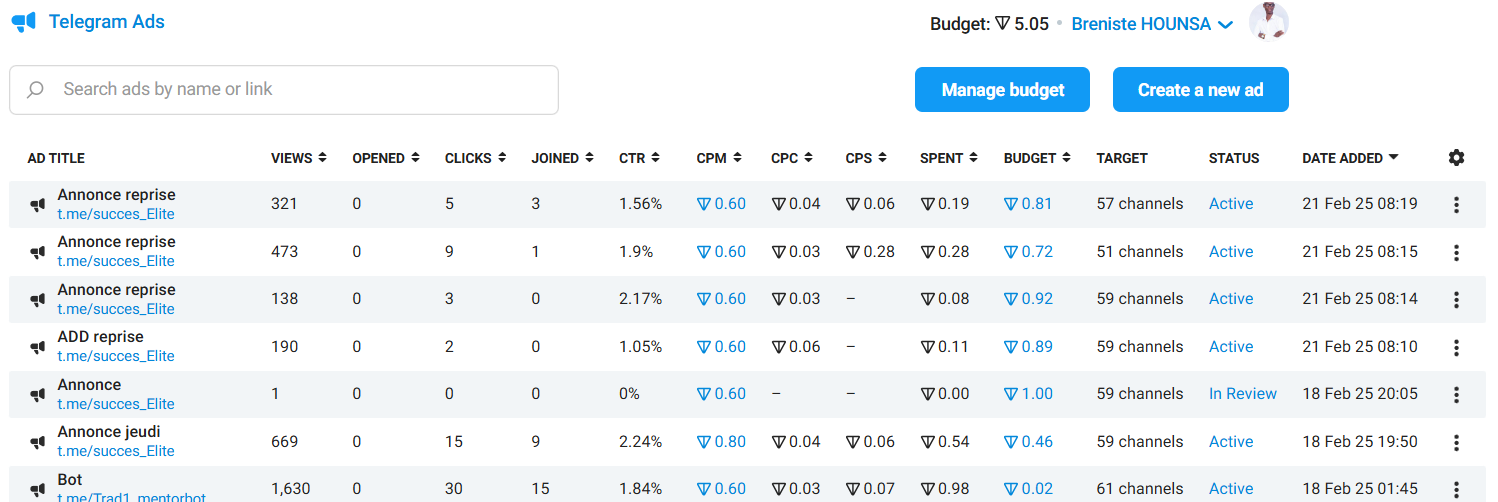The height and width of the screenshot is (502, 1498).
Task: Sort table by DATE ADDED column
Action: click(x=1350, y=158)
